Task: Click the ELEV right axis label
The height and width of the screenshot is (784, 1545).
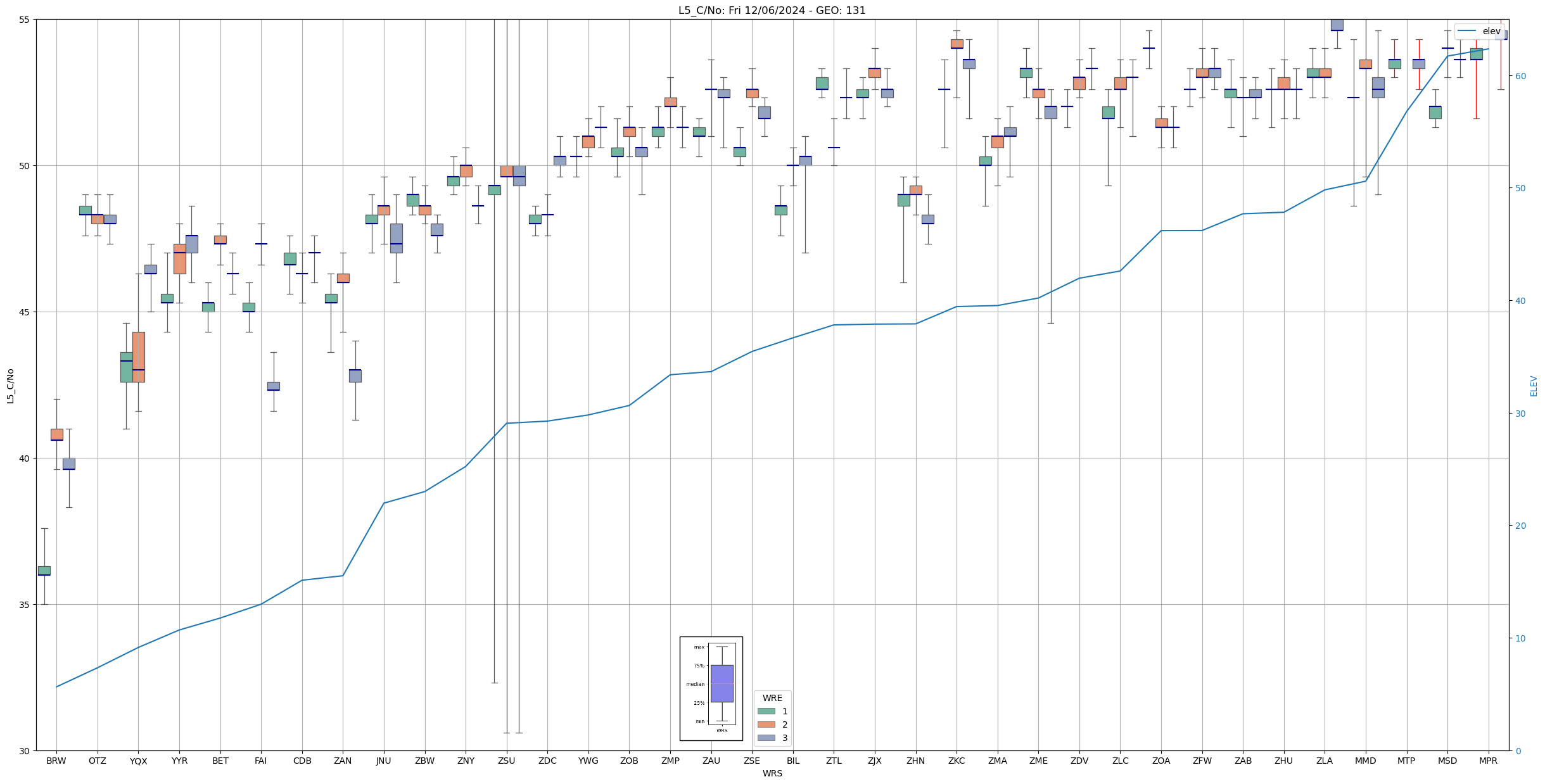Action: click(1534, 386)
